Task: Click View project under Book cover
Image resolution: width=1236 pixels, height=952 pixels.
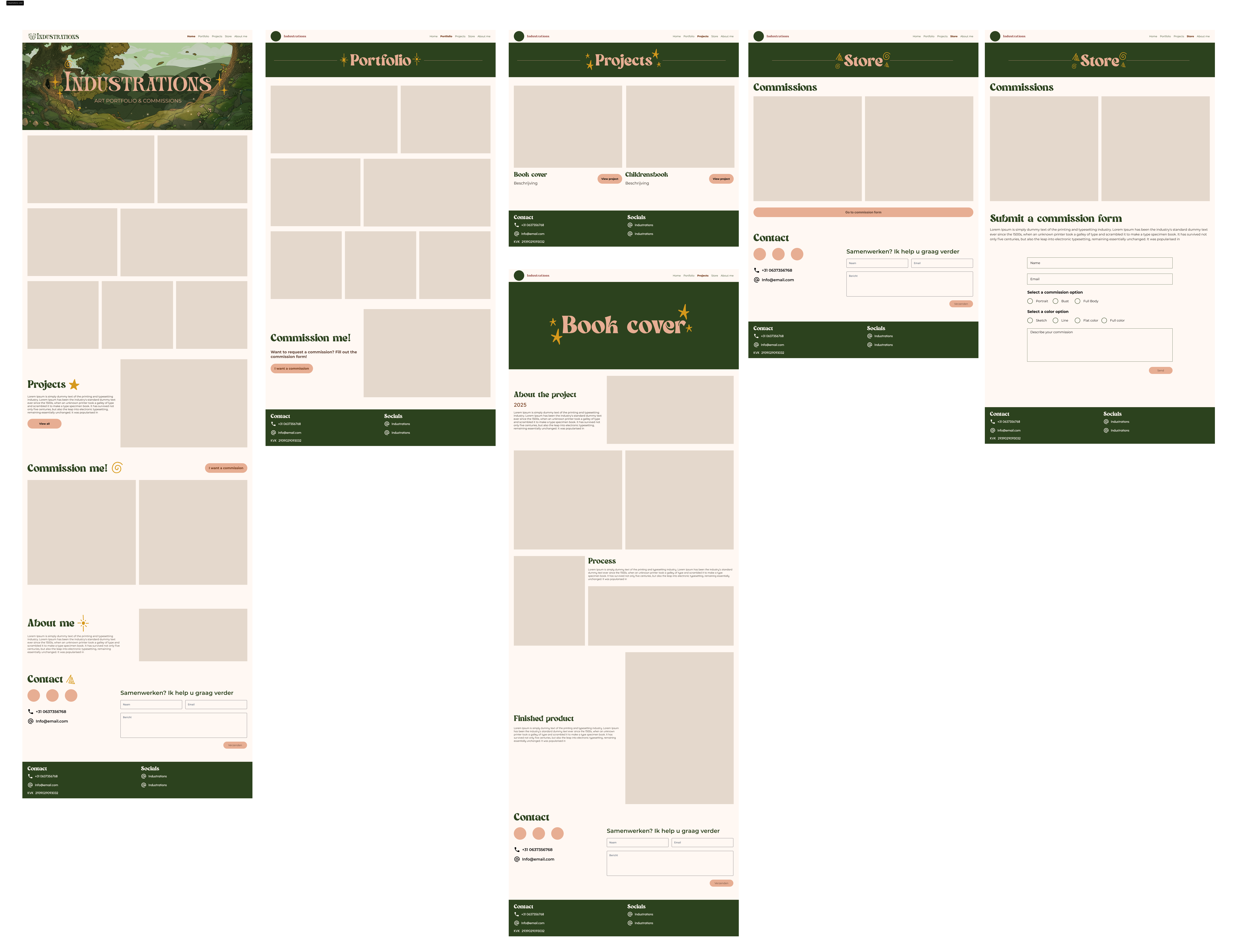Action: (x=610, y=179)
